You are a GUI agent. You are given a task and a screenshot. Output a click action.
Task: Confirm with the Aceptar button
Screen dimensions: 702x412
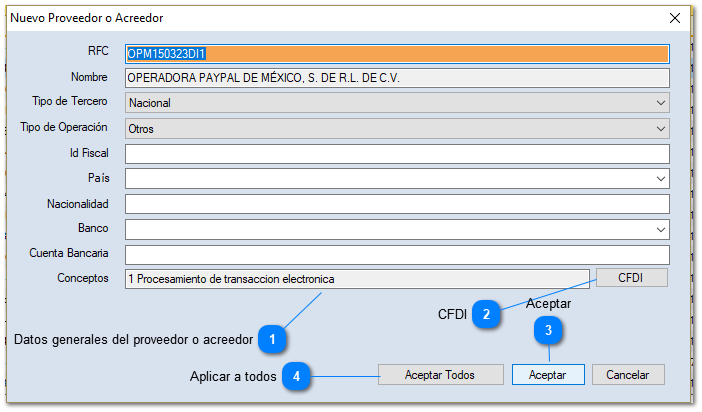pyautogui.click(x=547, y=375)
